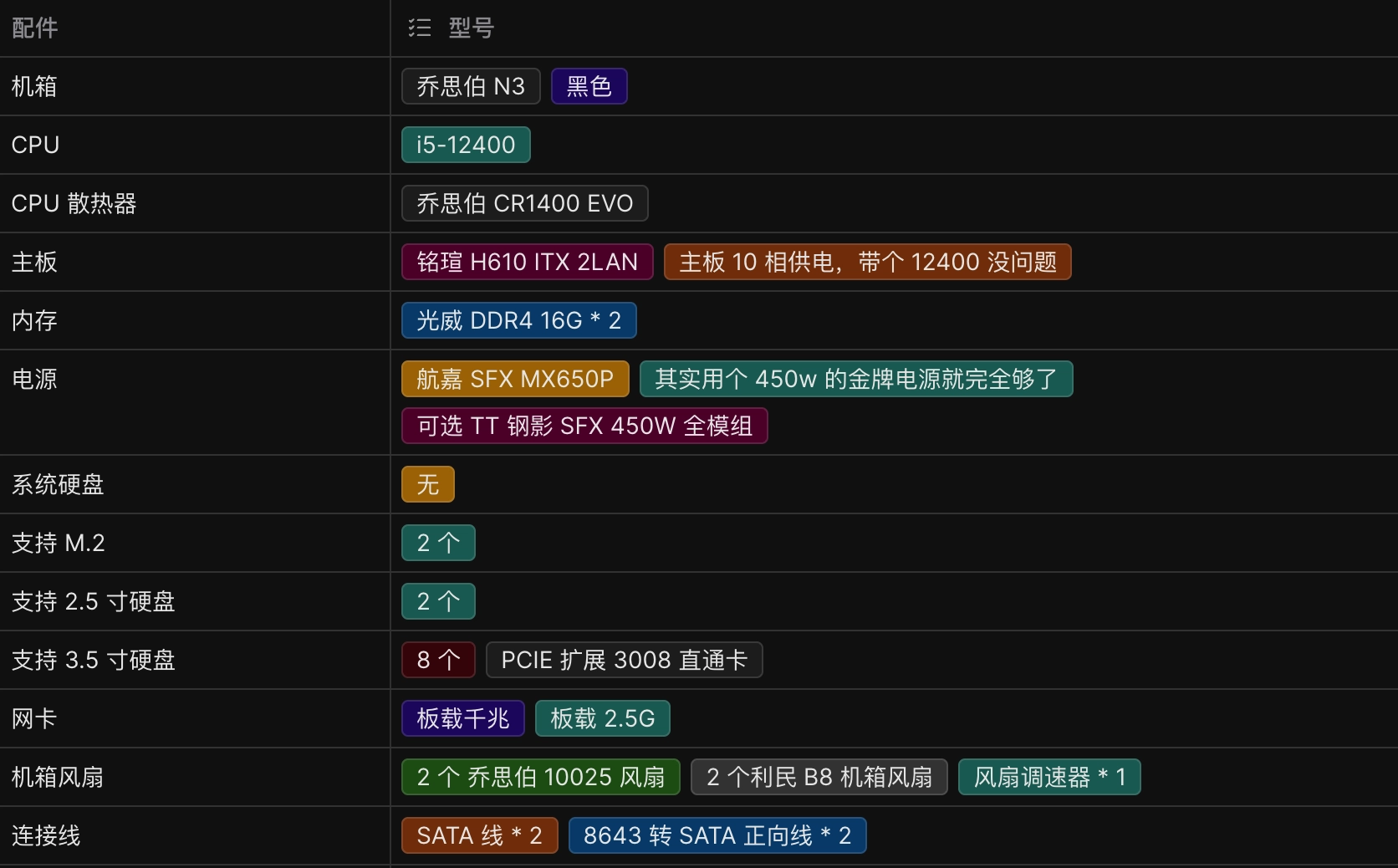
Task: Click the 2 个 tag in 支持 M.2 row
Action: point(439,543)
